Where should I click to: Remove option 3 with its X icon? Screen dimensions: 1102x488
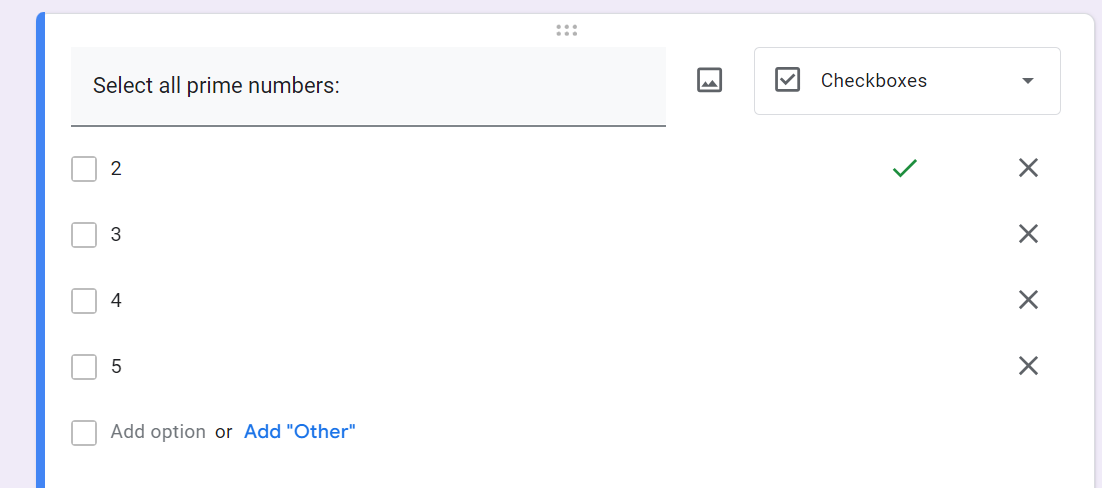coord(1028,234)
